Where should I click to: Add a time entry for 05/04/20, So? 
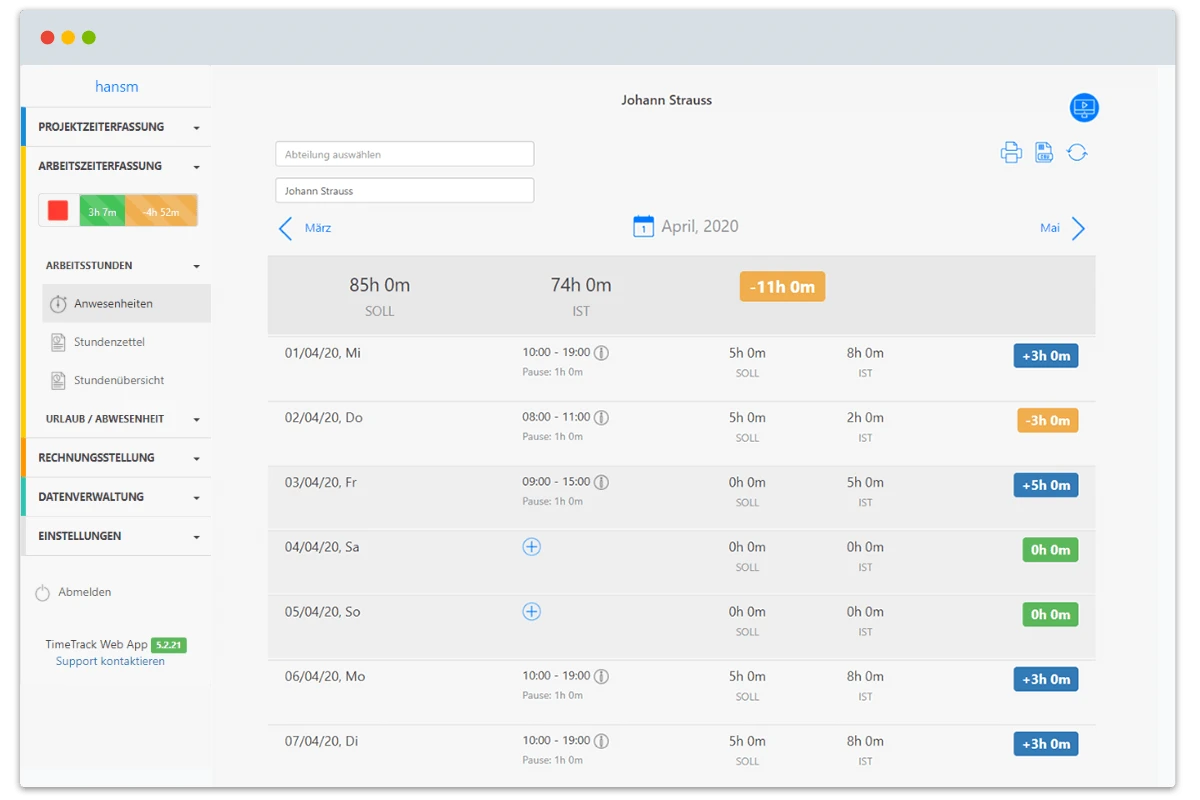click(531, 611)
